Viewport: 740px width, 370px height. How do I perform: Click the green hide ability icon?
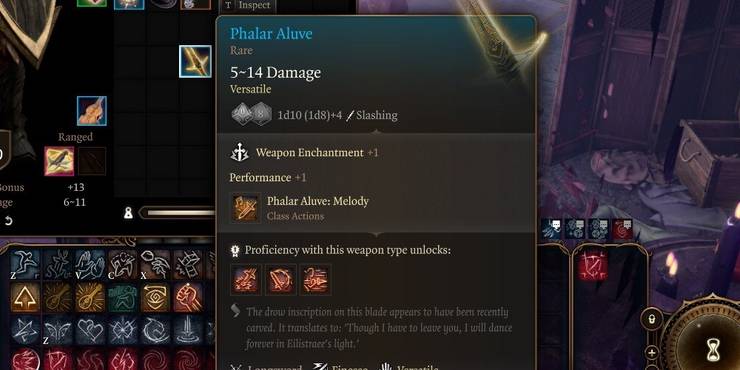123,297
